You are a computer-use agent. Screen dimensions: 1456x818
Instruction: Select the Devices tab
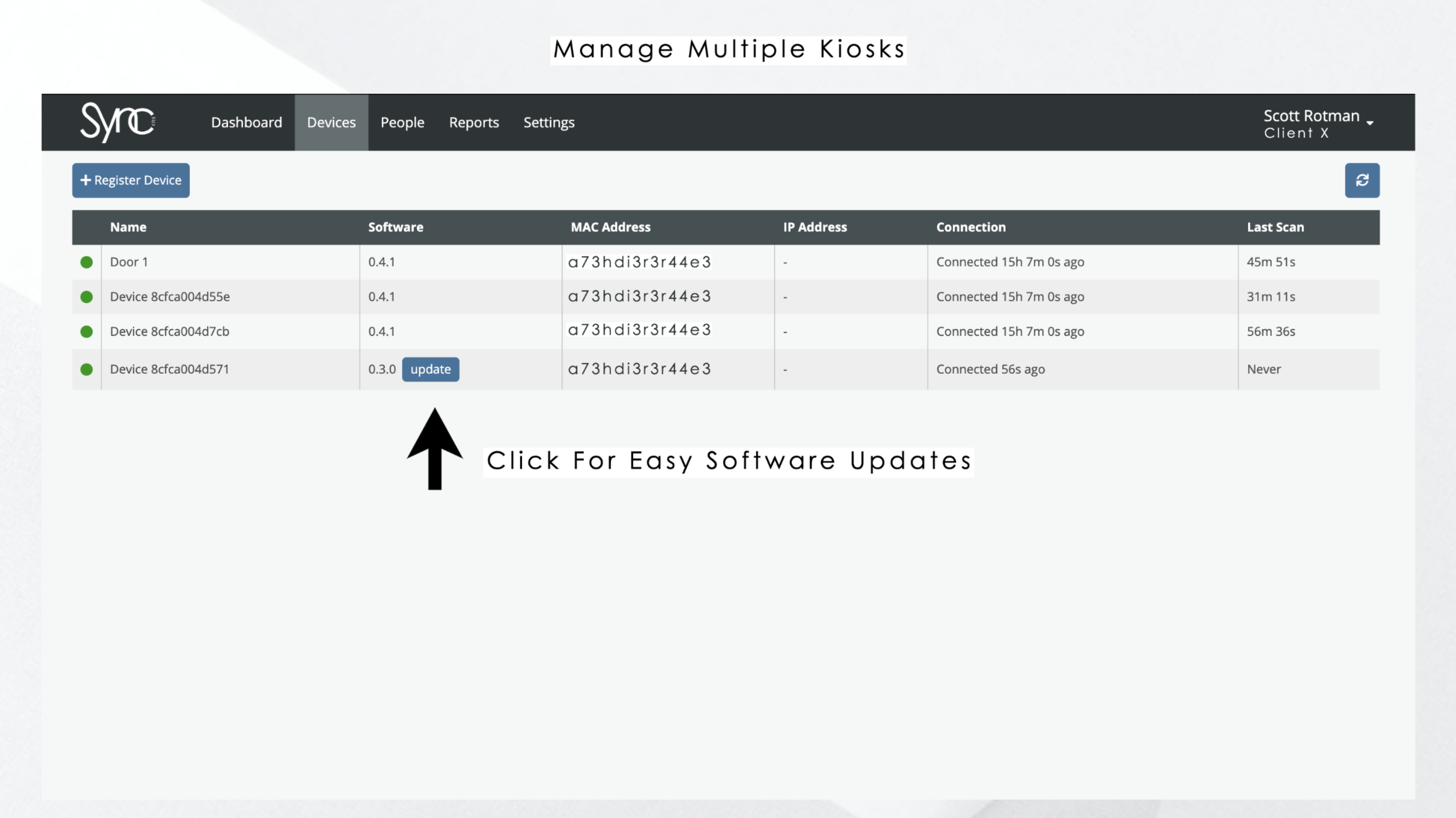pyautogui.click(x=331, y=123)
